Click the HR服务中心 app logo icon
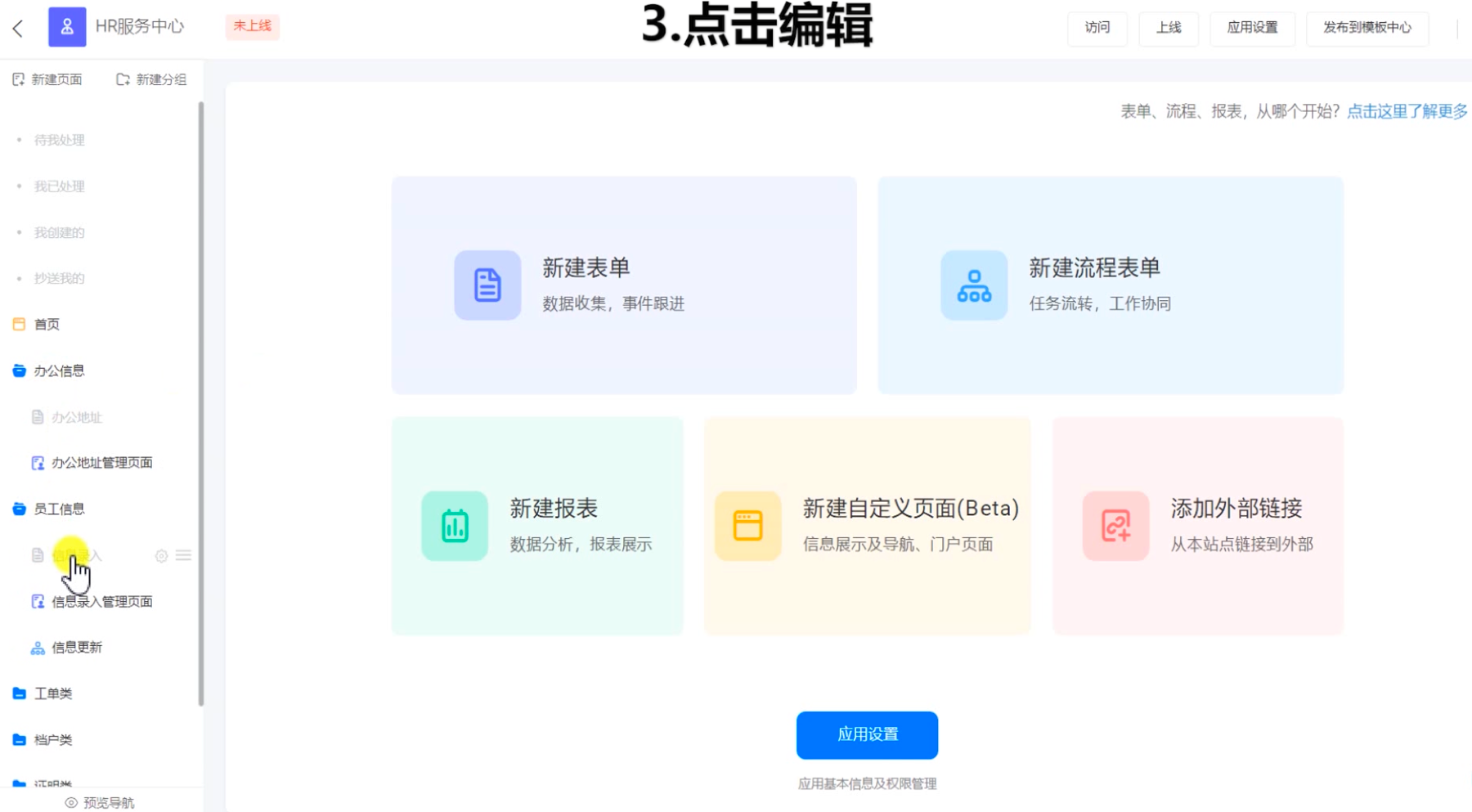This screenshot has height=812, width=1472. [67, 26]
